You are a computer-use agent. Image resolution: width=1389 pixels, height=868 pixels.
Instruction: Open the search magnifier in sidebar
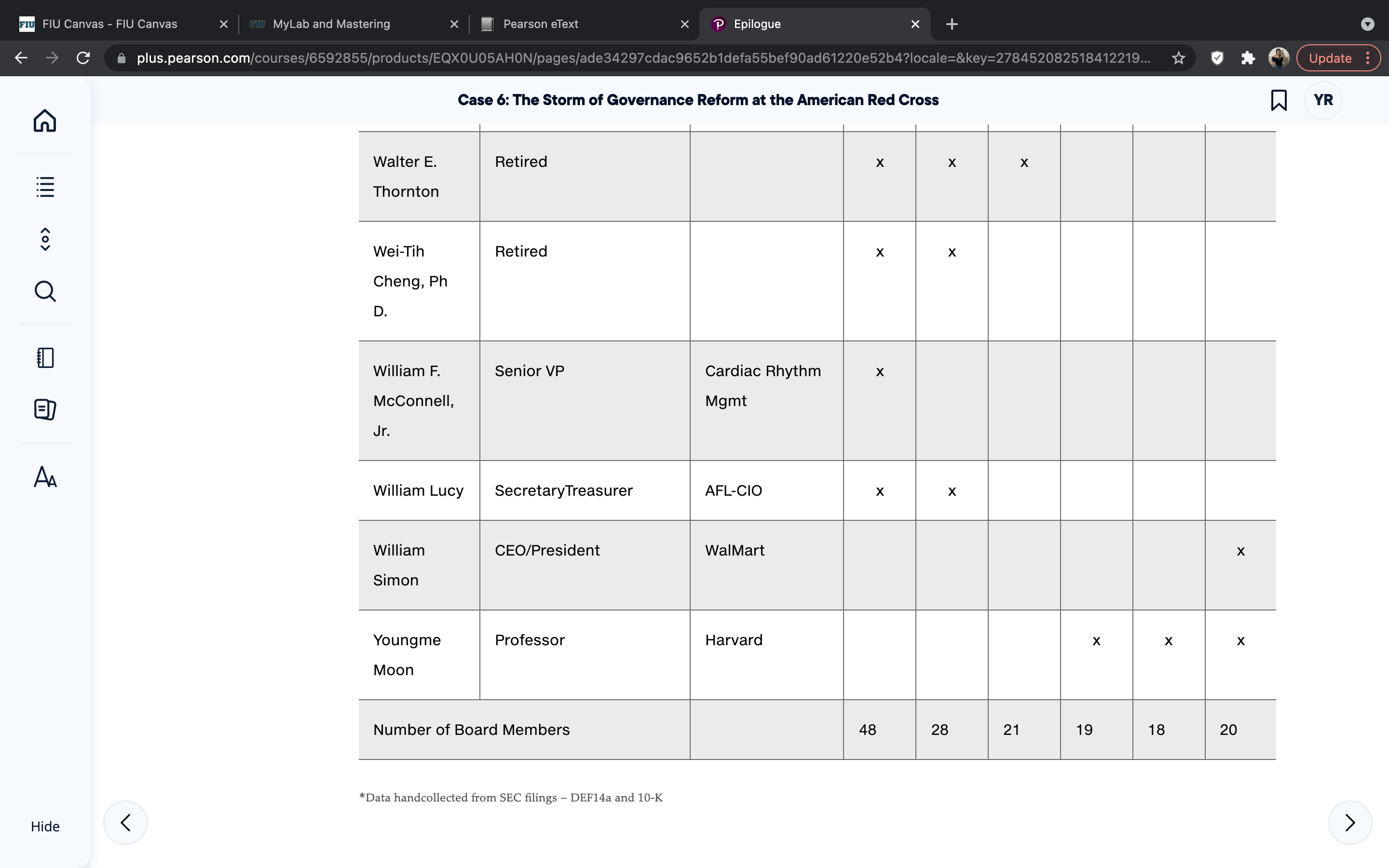pyautogui.click(x=45, y=291)
